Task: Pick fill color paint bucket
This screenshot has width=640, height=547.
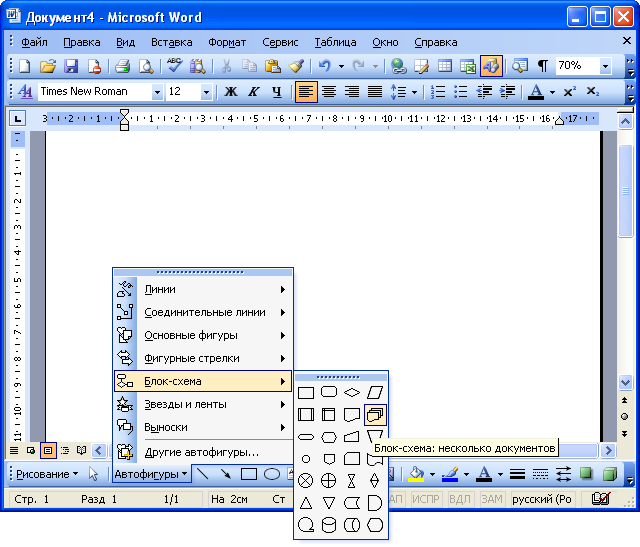Action: coord(416,474)
